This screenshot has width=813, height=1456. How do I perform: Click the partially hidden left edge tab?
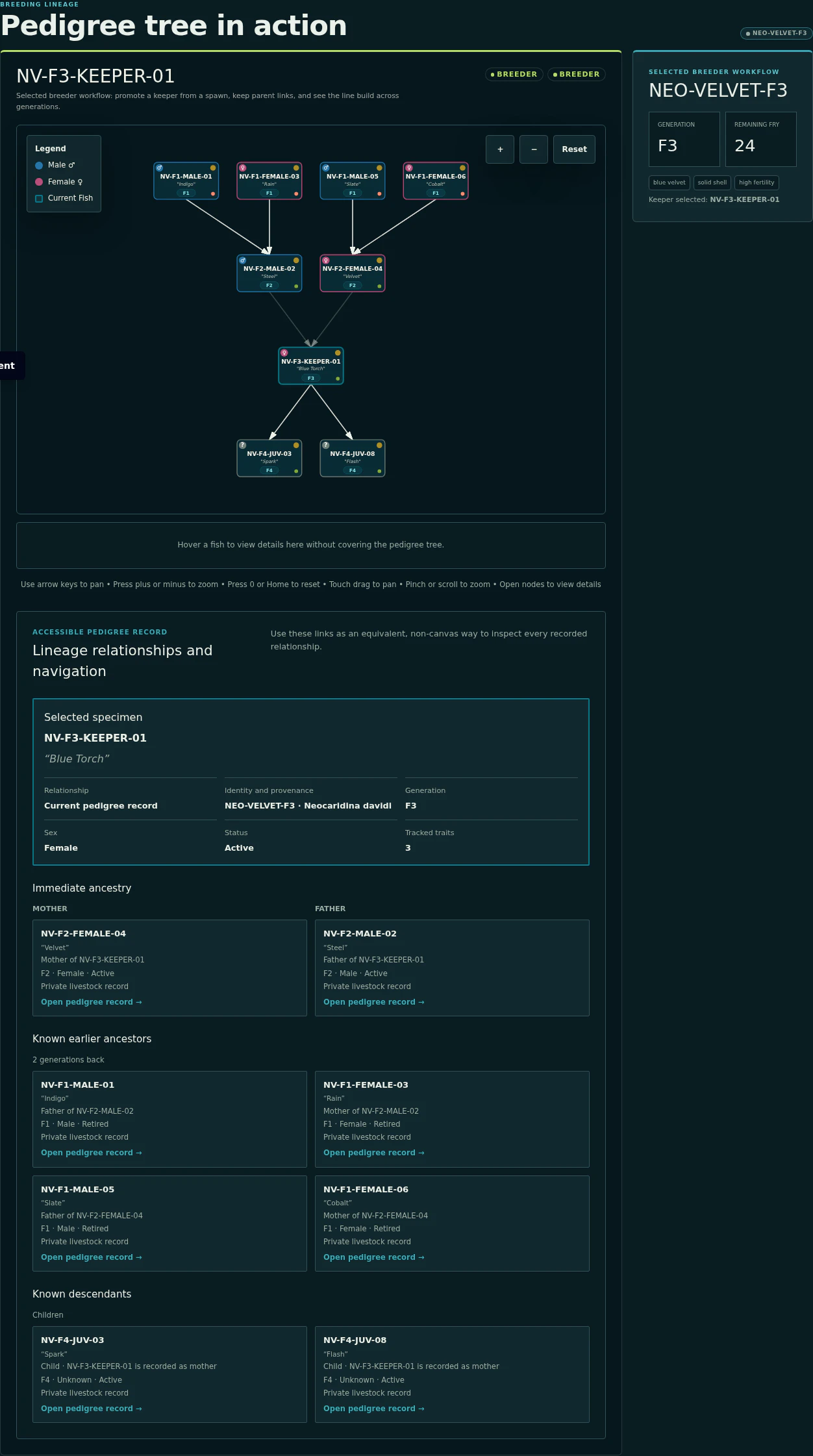[11, 366]
